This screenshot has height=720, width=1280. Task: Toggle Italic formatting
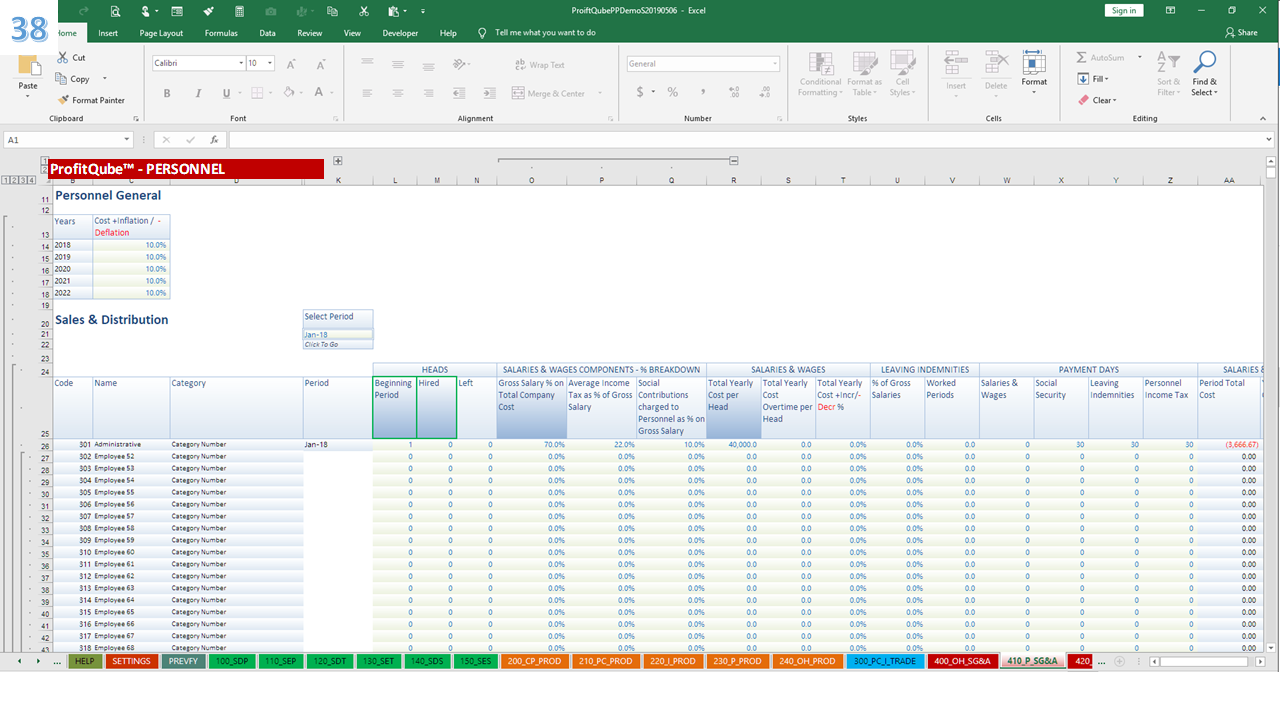[x=196, y=93]
